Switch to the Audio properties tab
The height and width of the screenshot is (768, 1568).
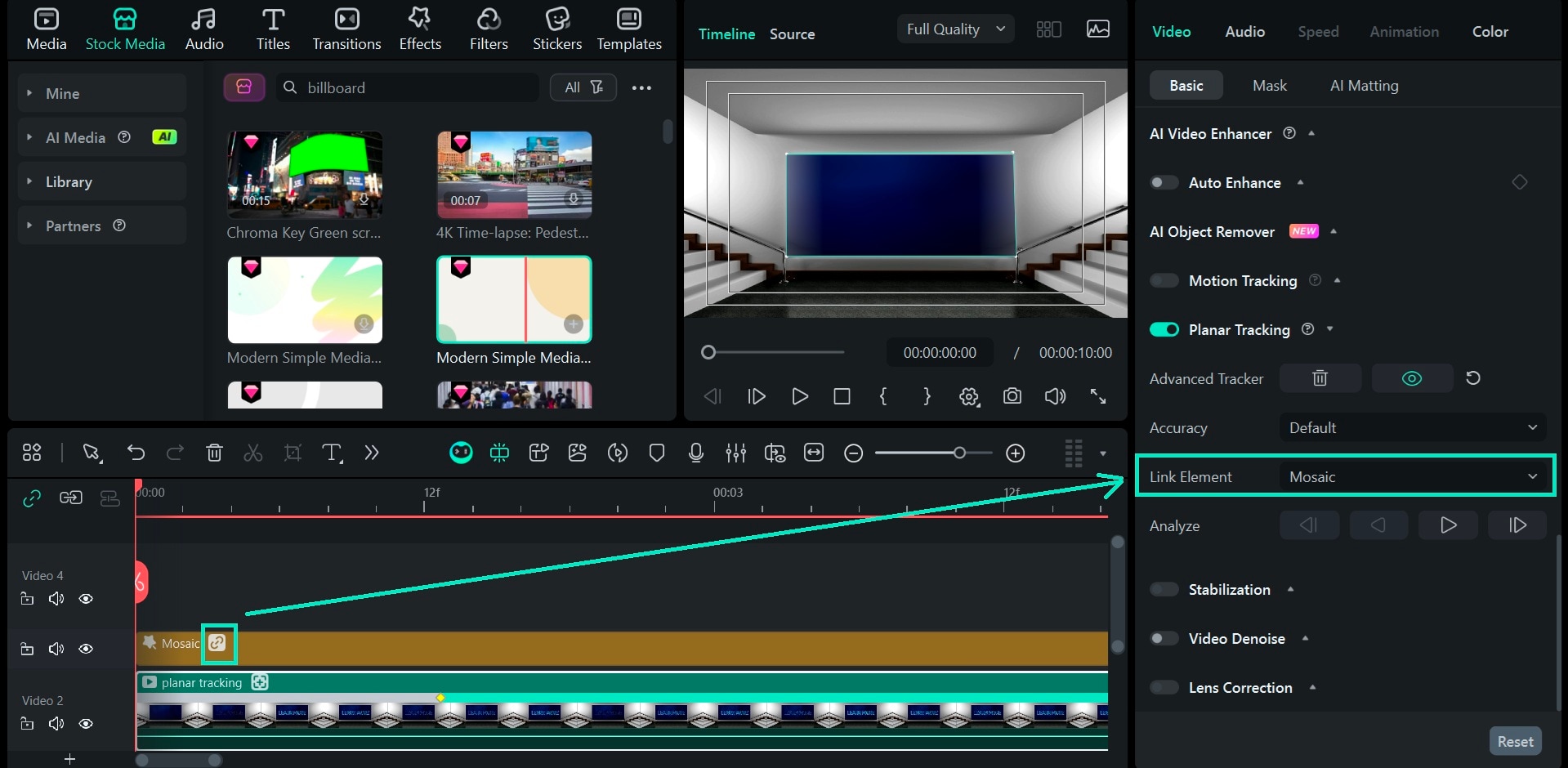click(1244, 32)
